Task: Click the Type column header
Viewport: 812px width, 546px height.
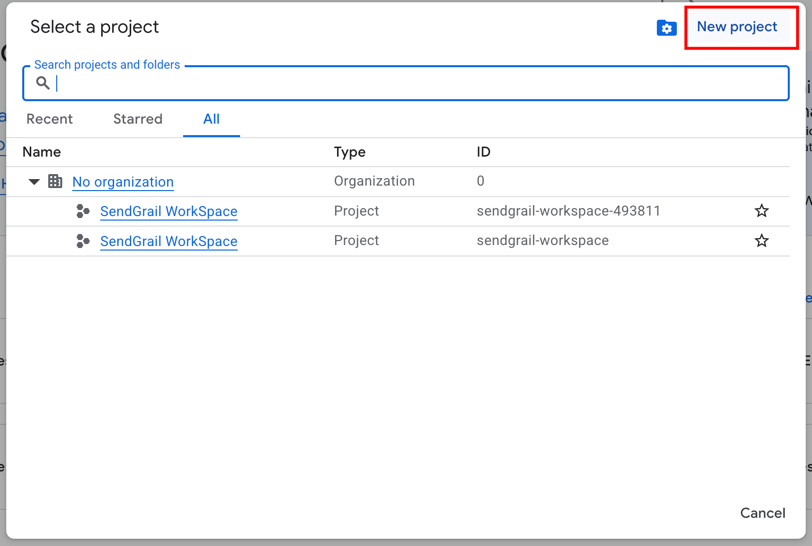Action: coord(350,152)
